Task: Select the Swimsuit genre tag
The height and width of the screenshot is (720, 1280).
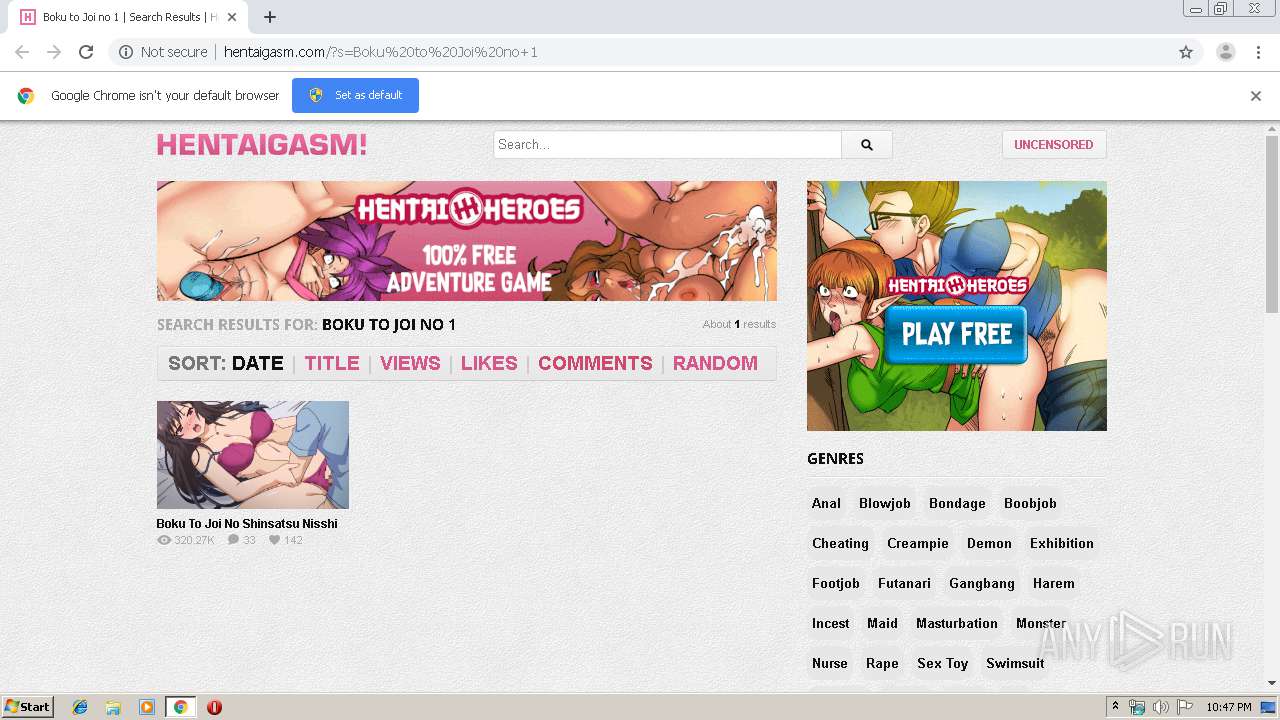Action: [x=1015, y=663]
